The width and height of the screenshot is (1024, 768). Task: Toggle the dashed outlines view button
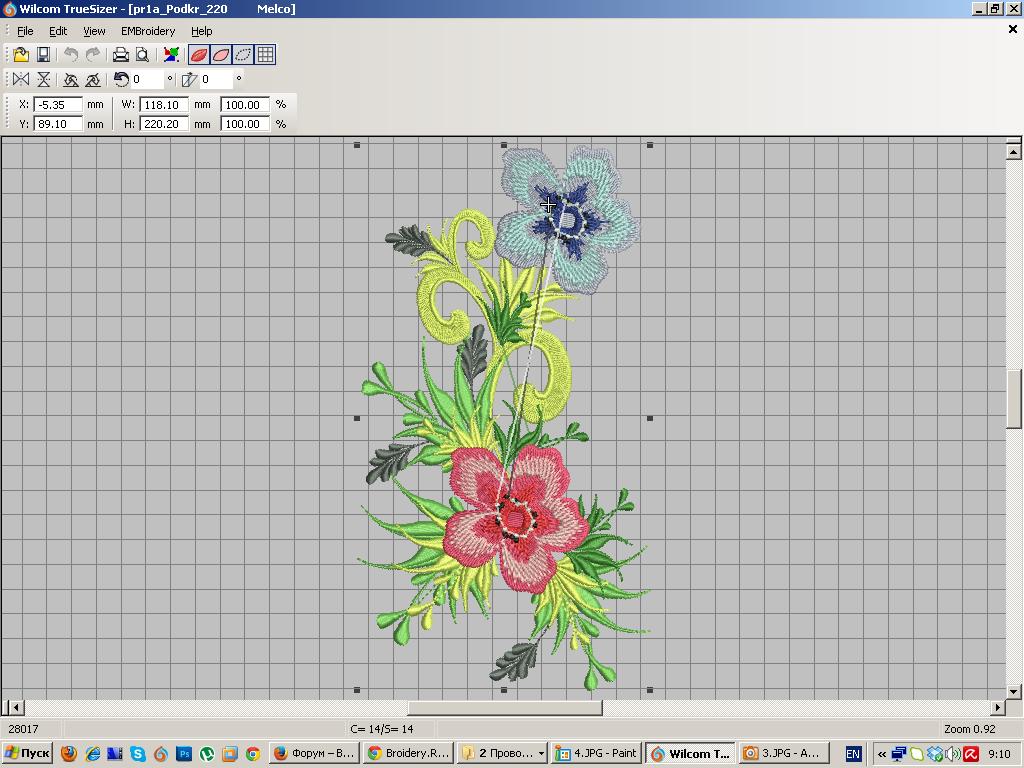(x=243, y=55)
